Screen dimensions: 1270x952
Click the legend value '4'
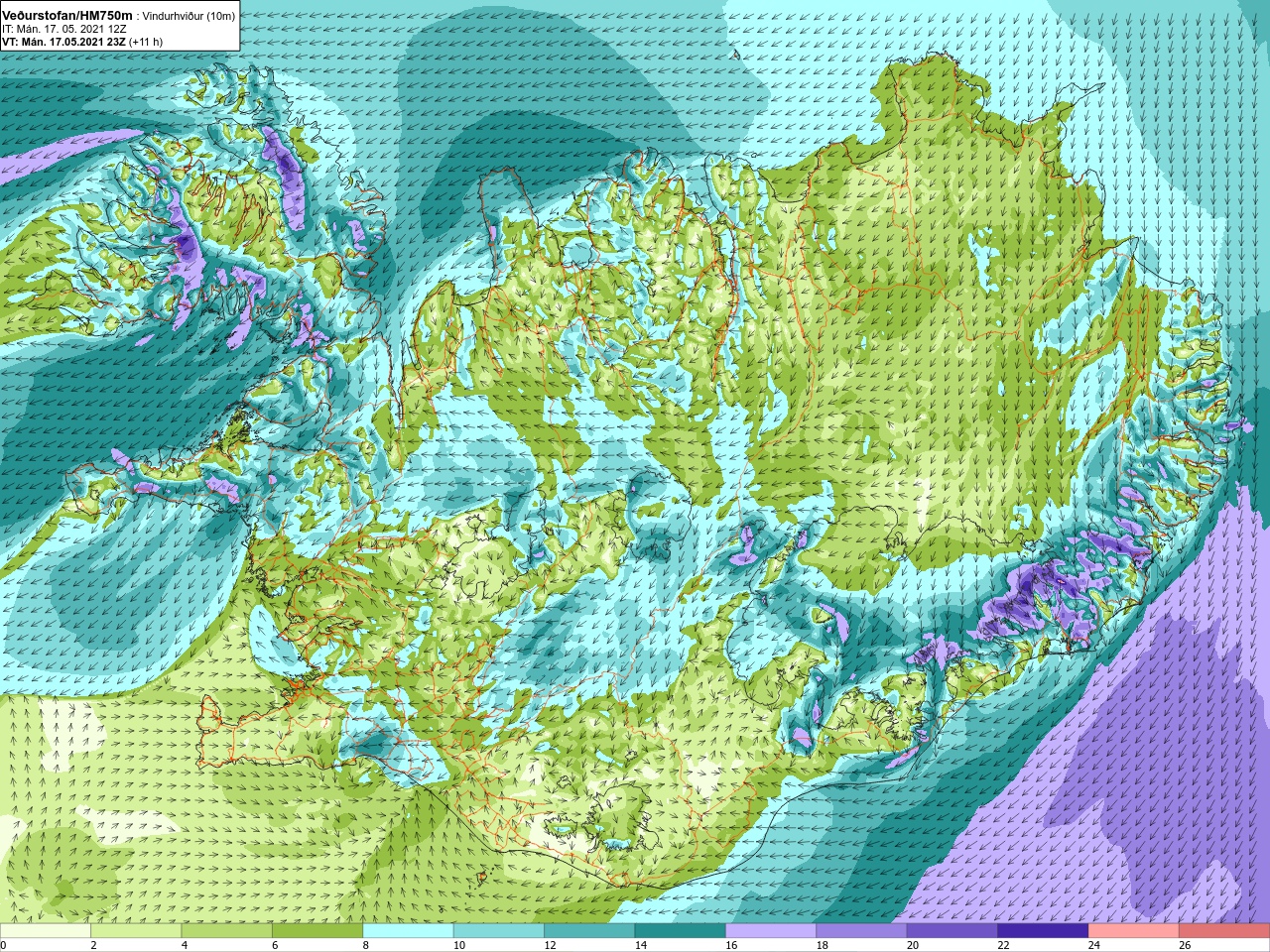tap(185, 945)
